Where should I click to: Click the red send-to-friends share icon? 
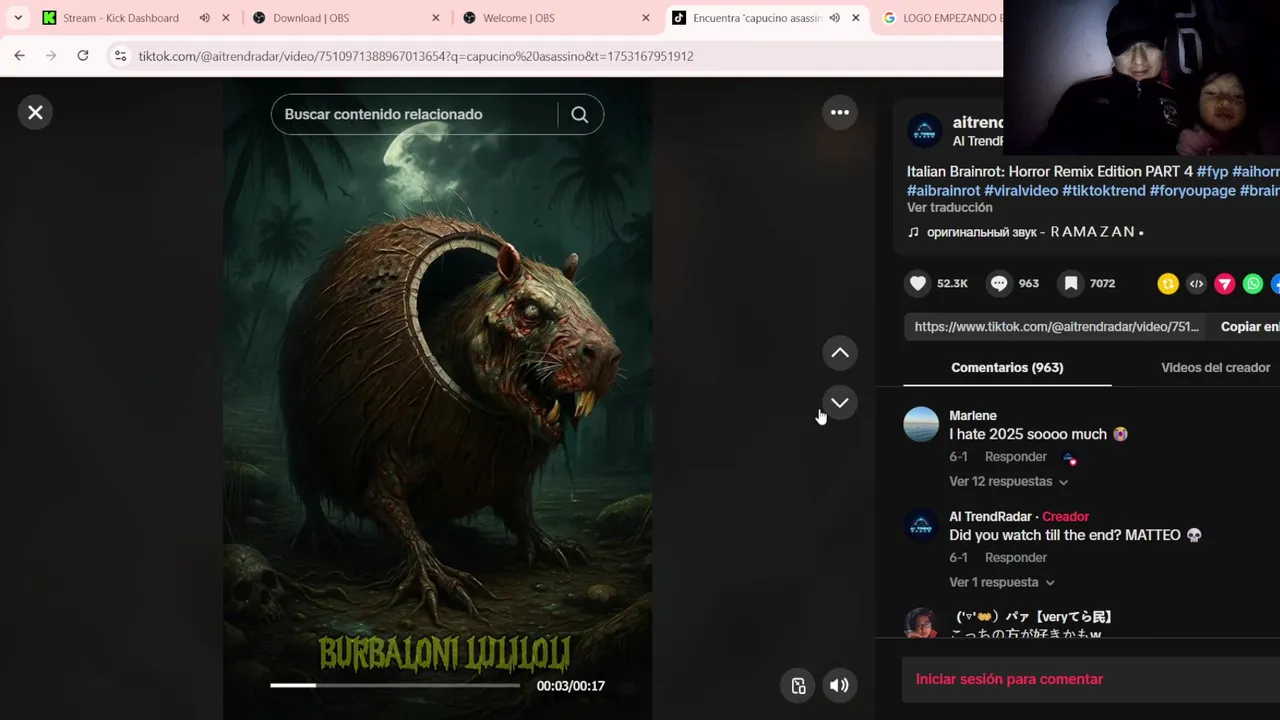point(1224,284)
